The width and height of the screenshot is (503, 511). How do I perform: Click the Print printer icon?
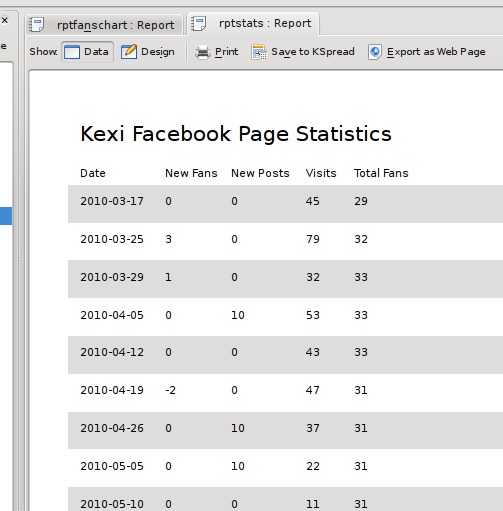(x=203, y=52)
